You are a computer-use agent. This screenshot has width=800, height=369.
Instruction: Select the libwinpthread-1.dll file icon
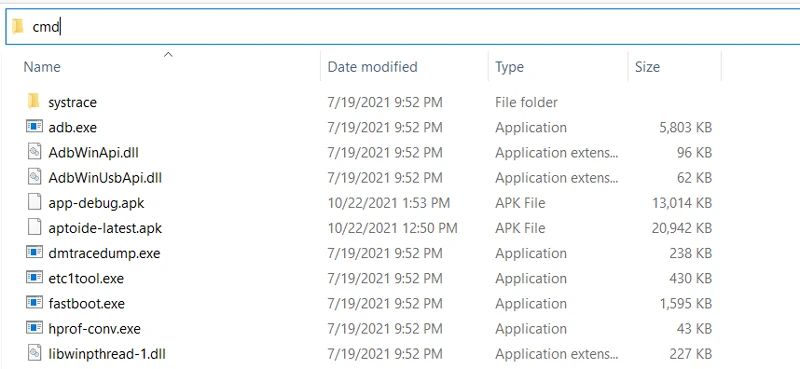(x=34, y=353)
